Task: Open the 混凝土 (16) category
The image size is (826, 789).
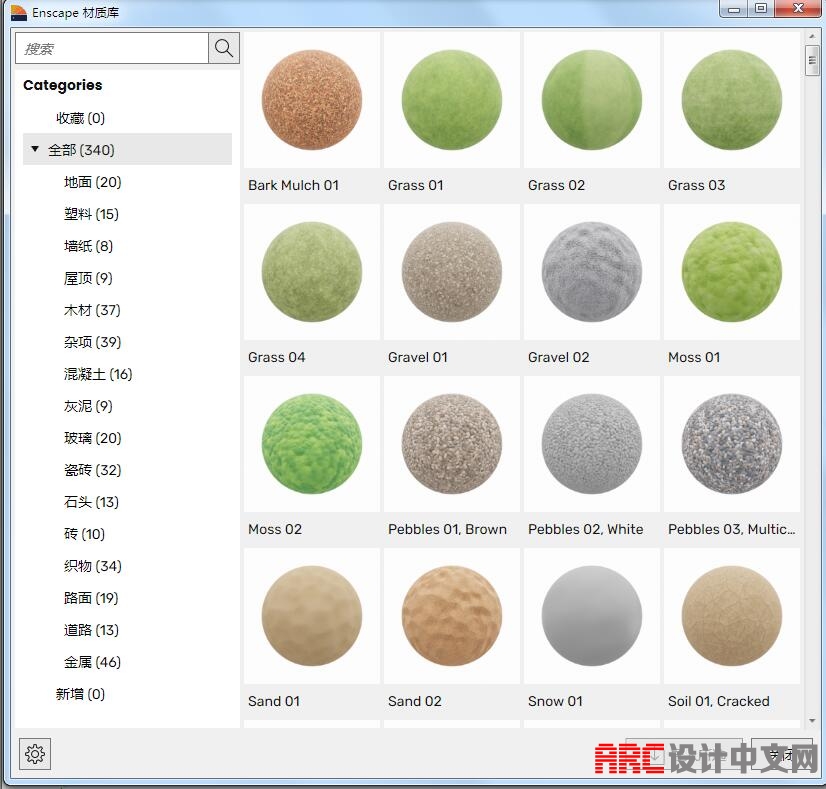Action: 98,374
